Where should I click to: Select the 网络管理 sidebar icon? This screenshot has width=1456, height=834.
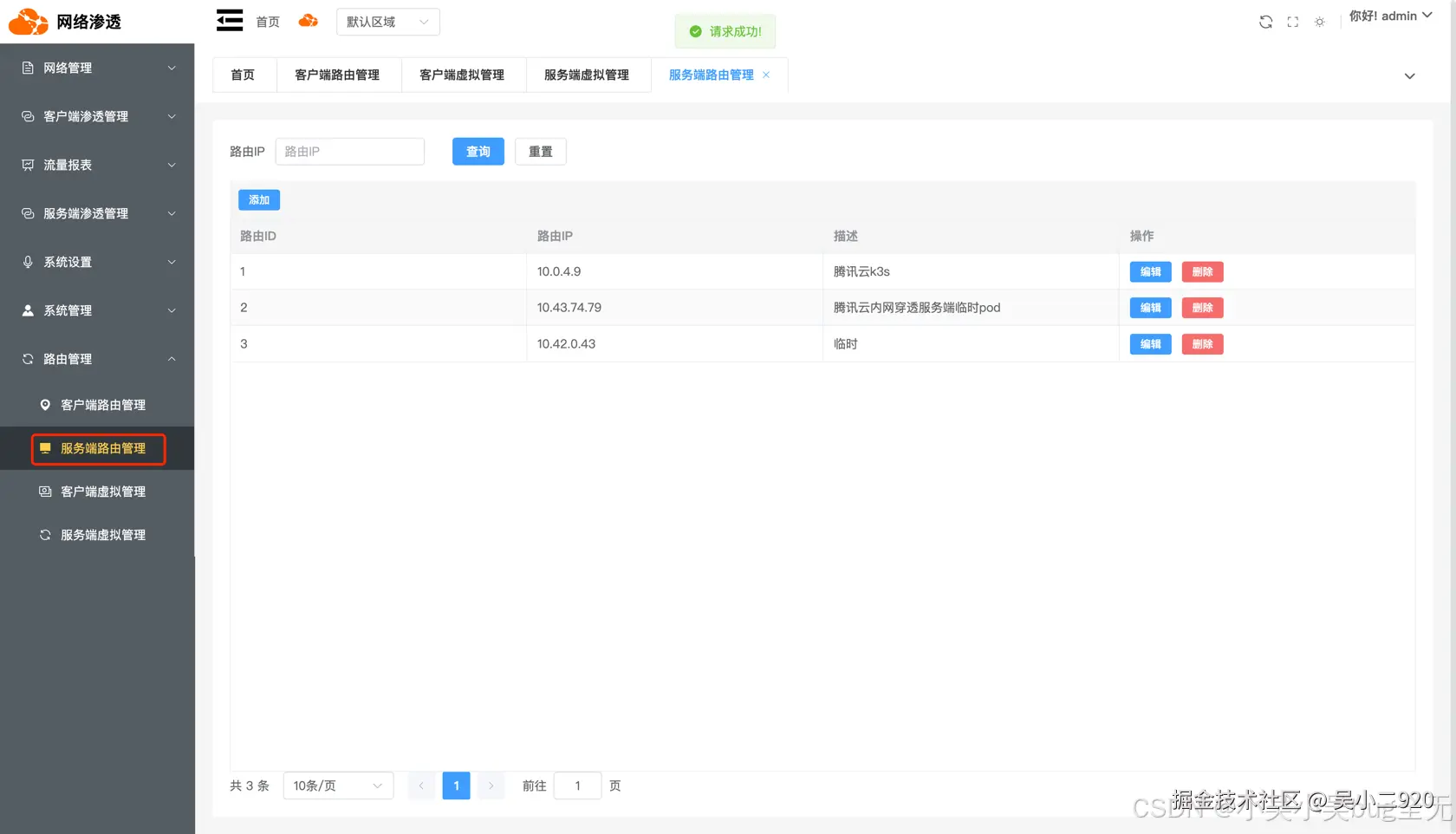pyautogui.click(x=27, y=68)
